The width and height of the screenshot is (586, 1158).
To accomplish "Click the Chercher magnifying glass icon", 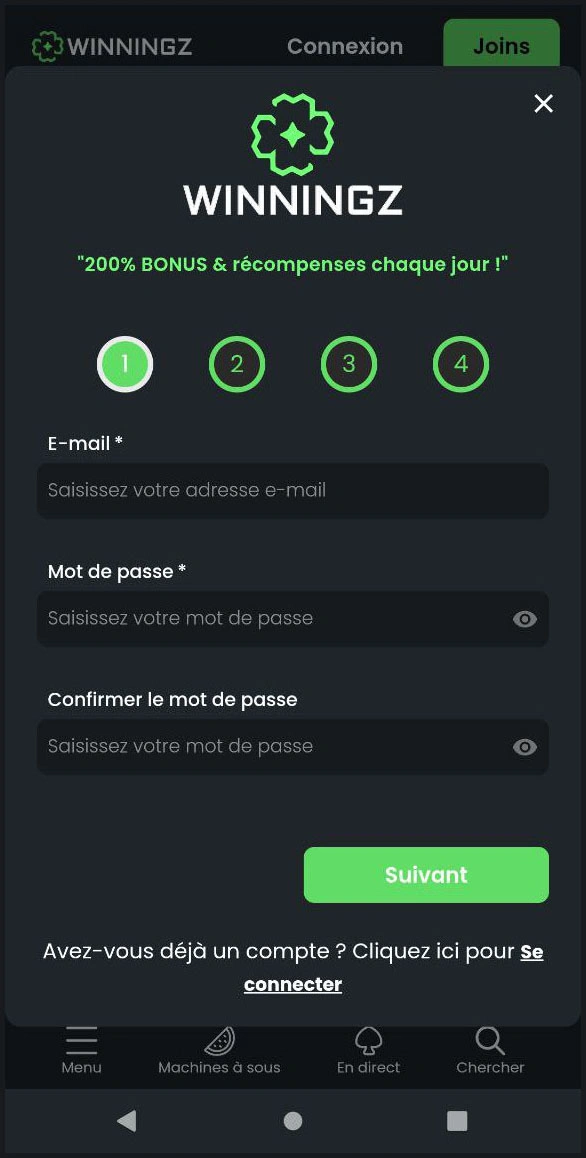I will (489, 1040).
